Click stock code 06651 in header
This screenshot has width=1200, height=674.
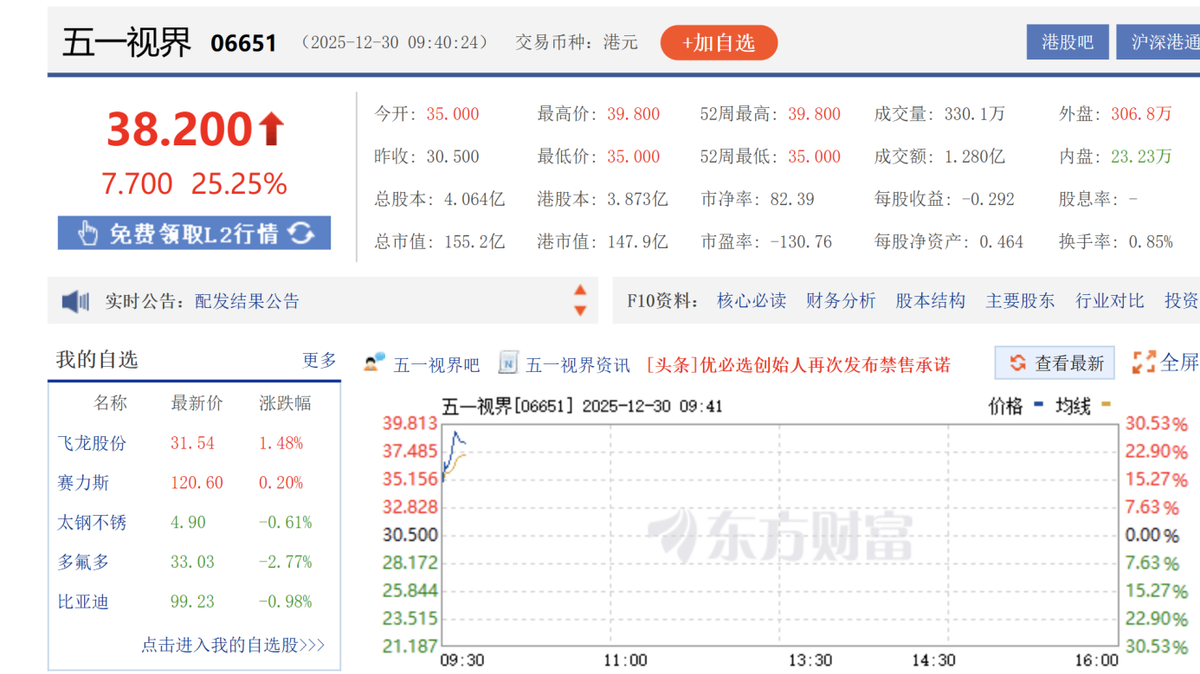pos(243,44)
